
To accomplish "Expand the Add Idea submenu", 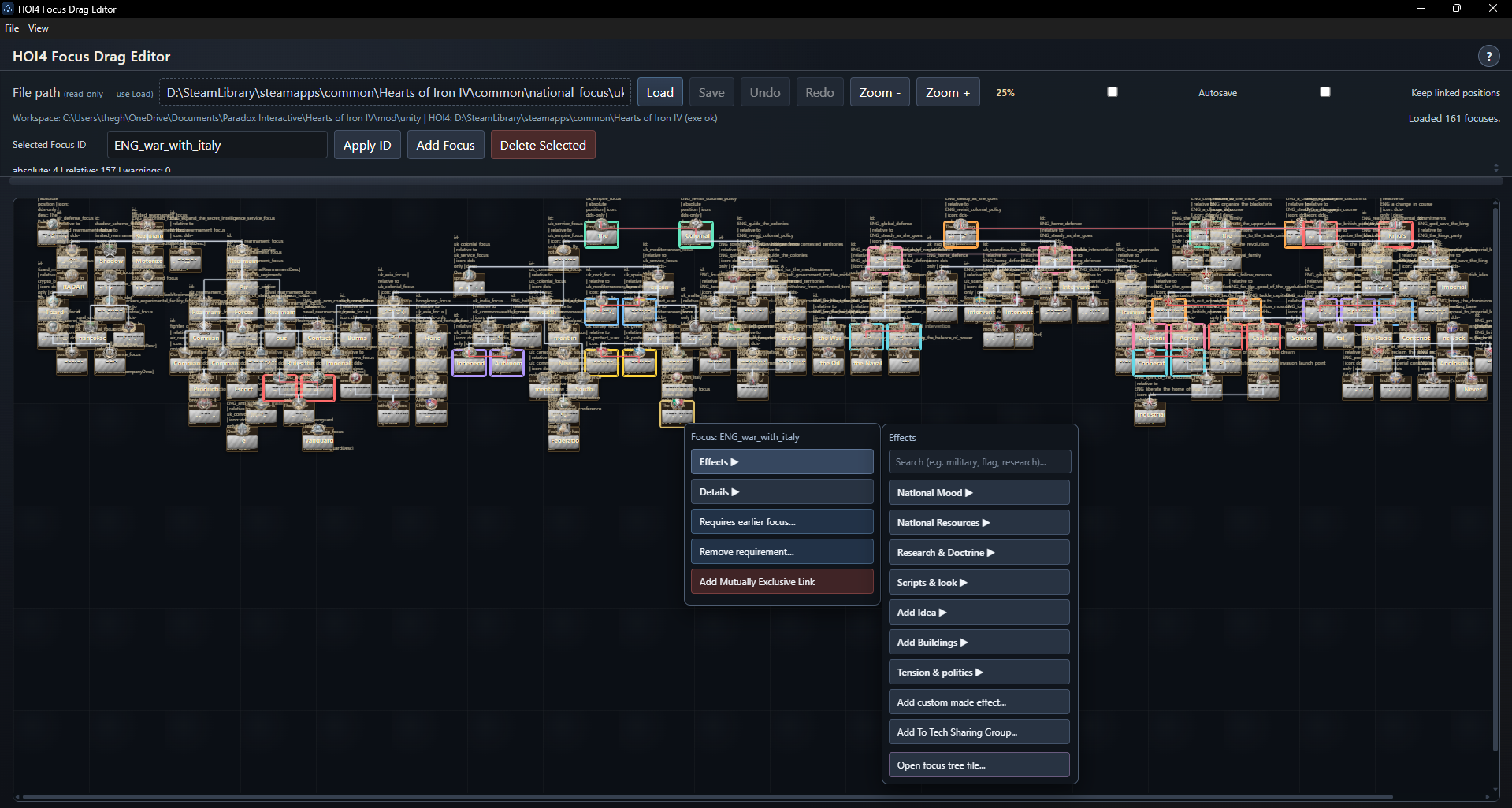I will (979, 612).
